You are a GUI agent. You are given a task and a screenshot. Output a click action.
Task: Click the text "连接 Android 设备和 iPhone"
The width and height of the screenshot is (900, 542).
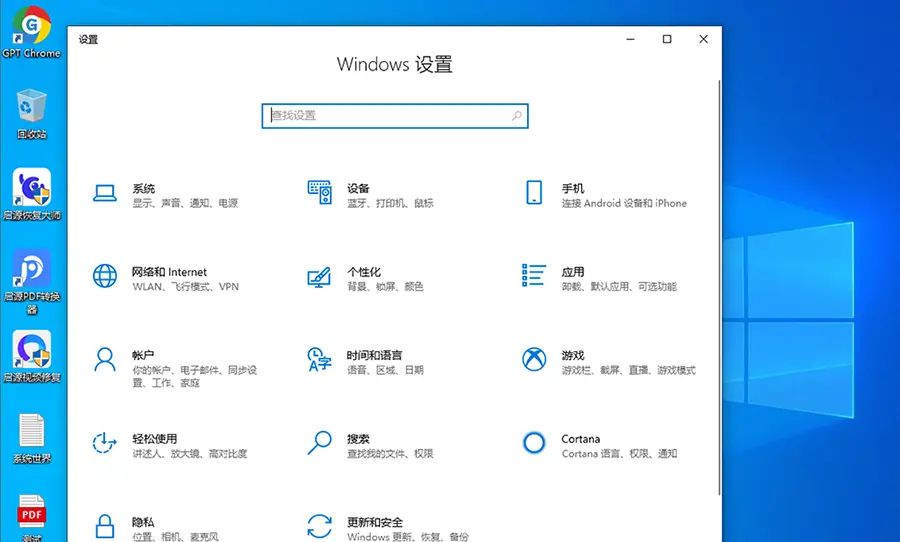click(624, 203)
